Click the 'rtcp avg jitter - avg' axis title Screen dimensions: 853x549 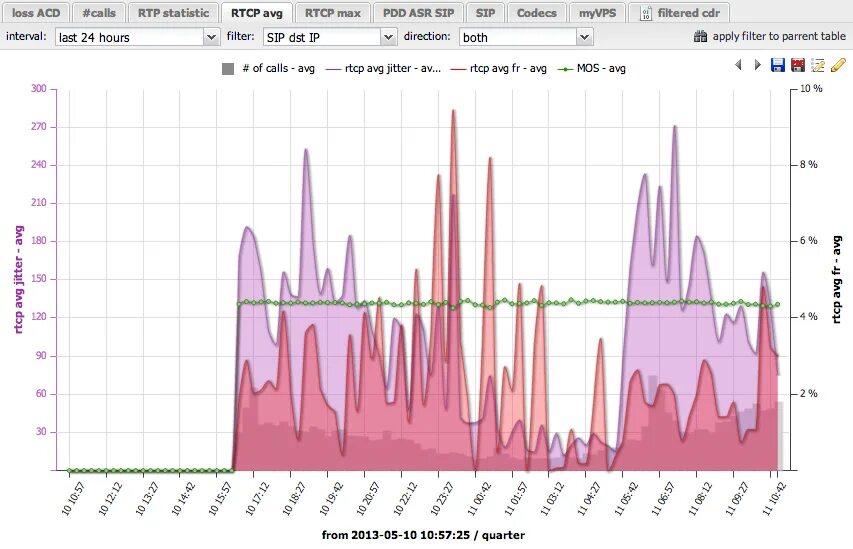(19, 280)
